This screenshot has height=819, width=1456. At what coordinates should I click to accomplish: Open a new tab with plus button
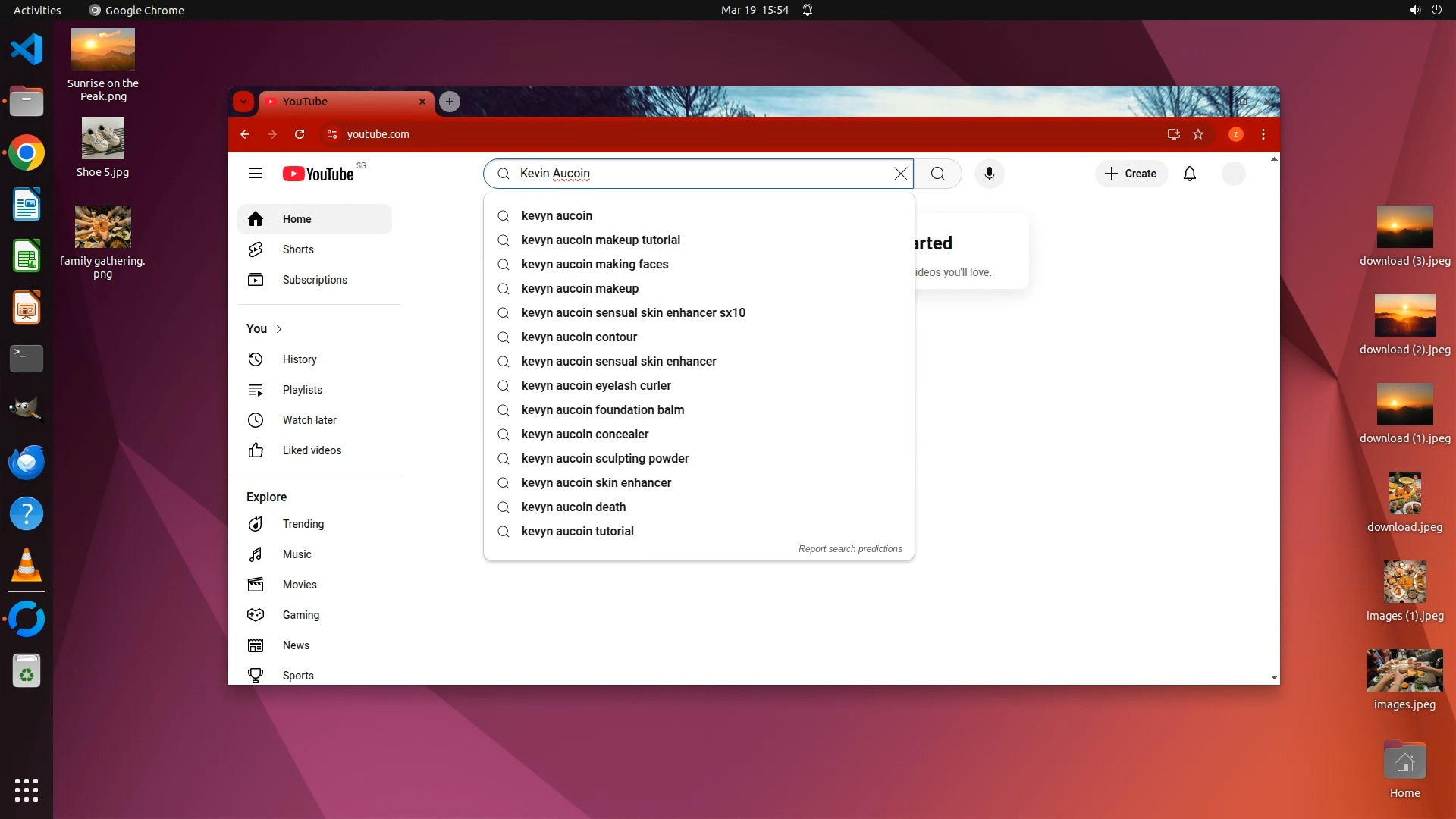coord(450,102)
